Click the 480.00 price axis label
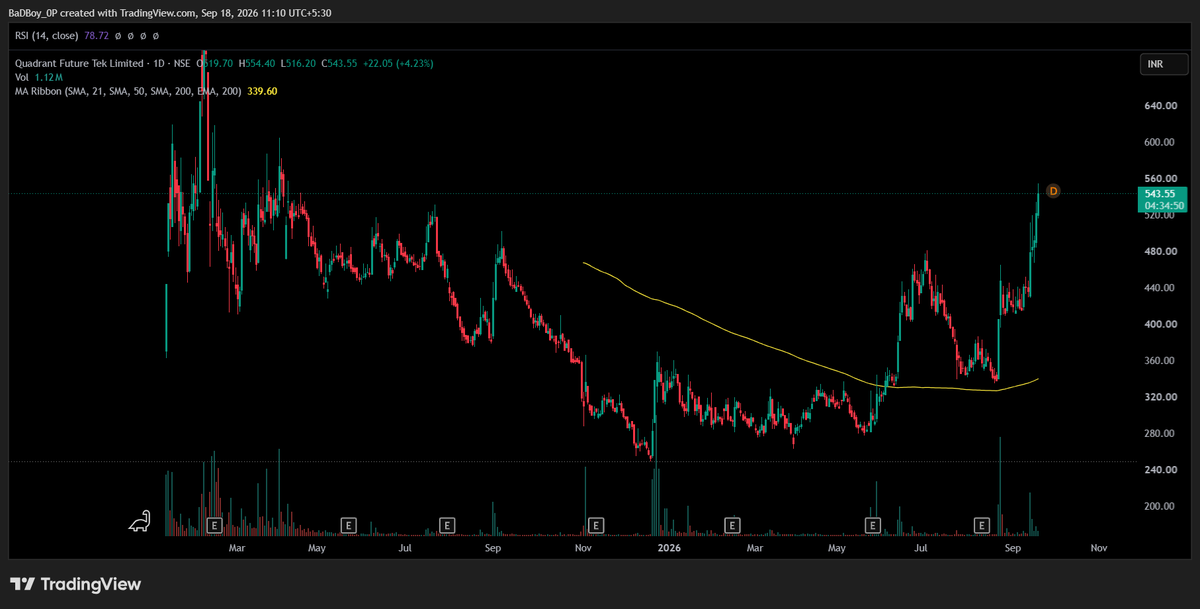The width and height of the screenshot is (1200, 609). [x=1158, y=252]
